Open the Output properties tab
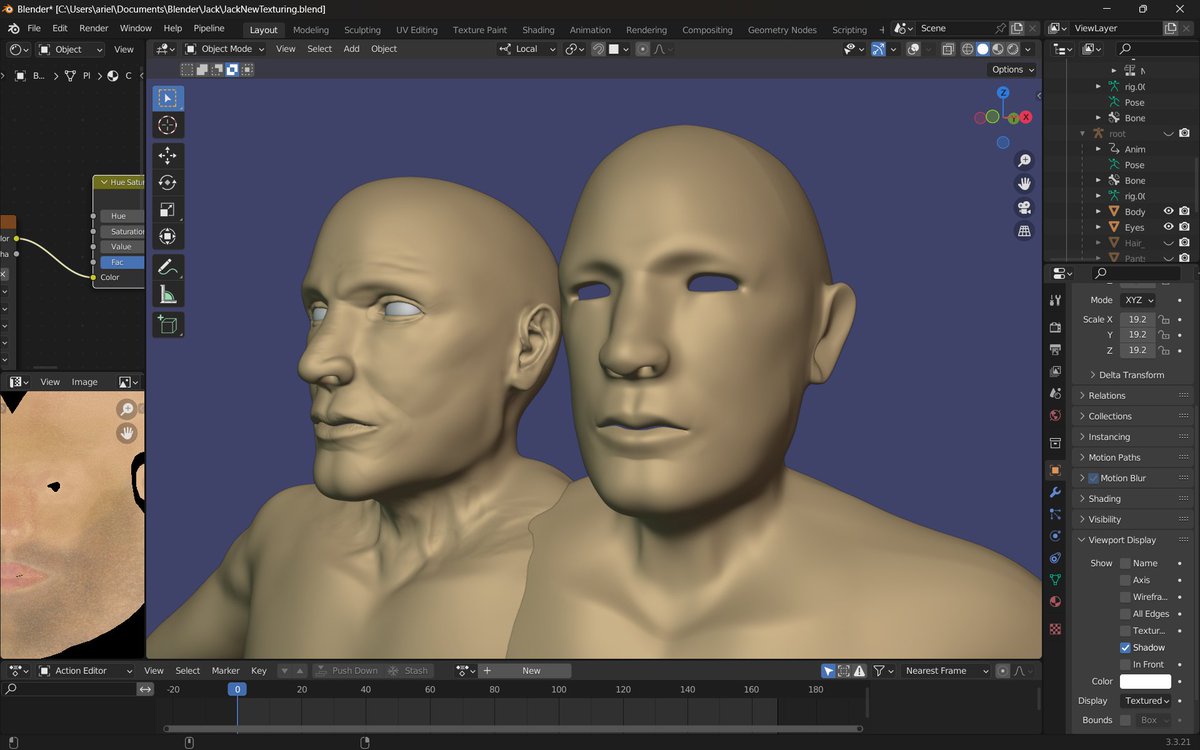This screenshot has width=1200, height=750. tap(1055, 350)
